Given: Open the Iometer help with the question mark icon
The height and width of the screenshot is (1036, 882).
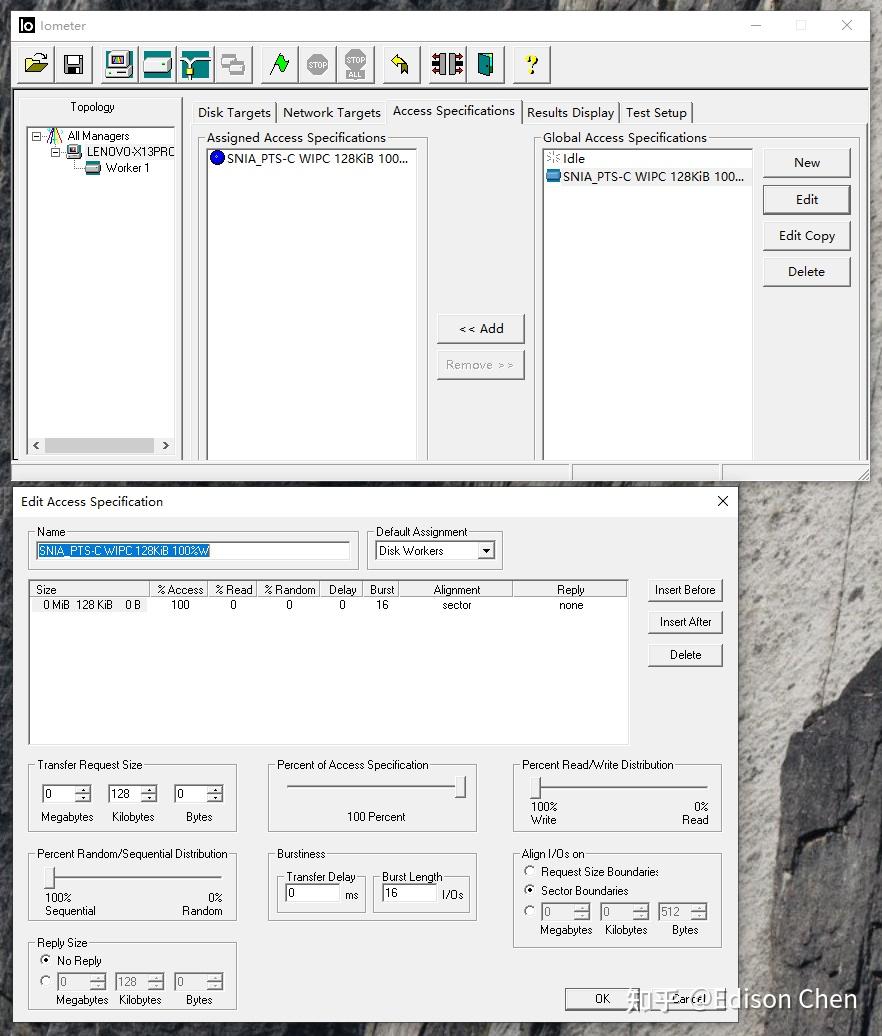Looking at the screenshot, I should [531, 64].
